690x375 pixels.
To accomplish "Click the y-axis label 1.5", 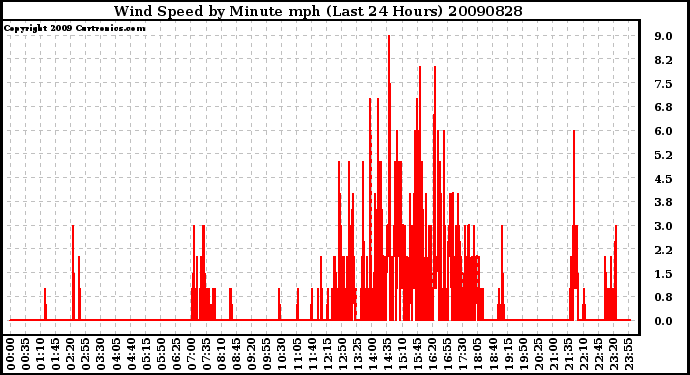I will tap(663, 274).
